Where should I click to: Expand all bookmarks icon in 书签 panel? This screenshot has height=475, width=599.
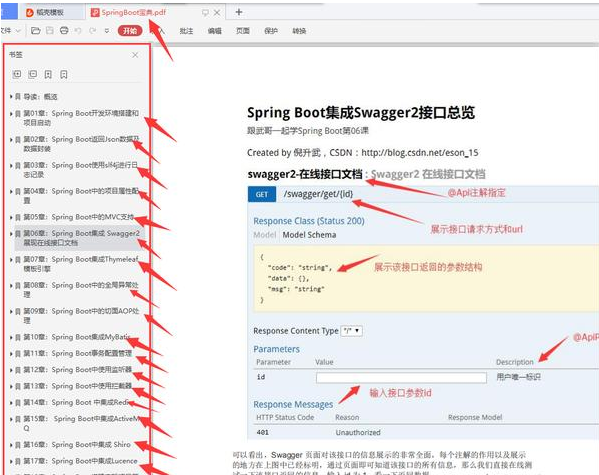[17, 74]
